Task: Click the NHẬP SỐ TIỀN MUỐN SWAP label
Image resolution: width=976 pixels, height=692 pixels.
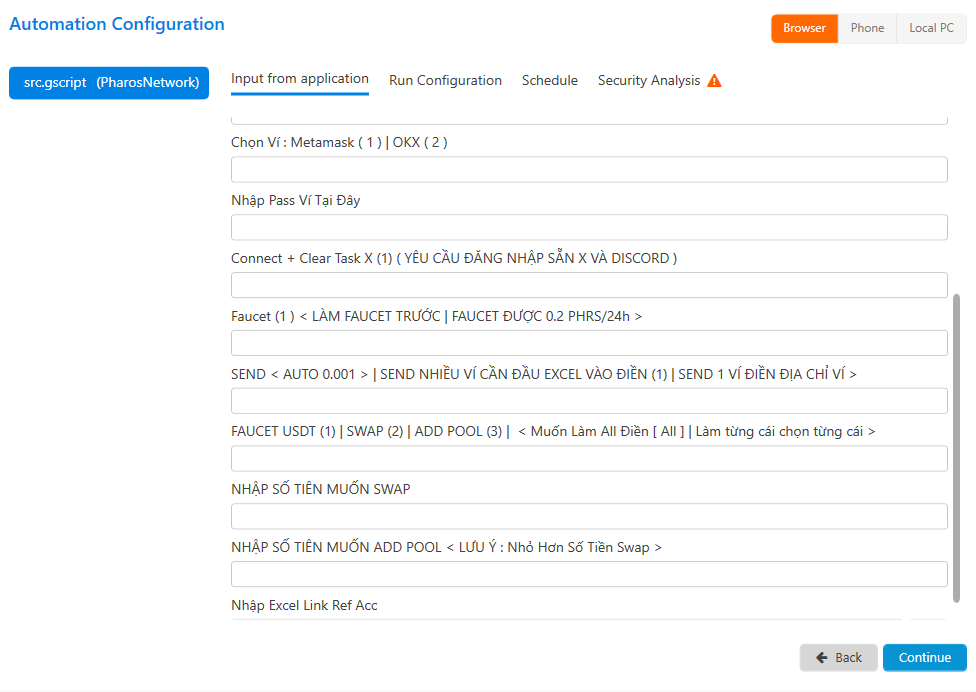Action: (x=321, y=489)
